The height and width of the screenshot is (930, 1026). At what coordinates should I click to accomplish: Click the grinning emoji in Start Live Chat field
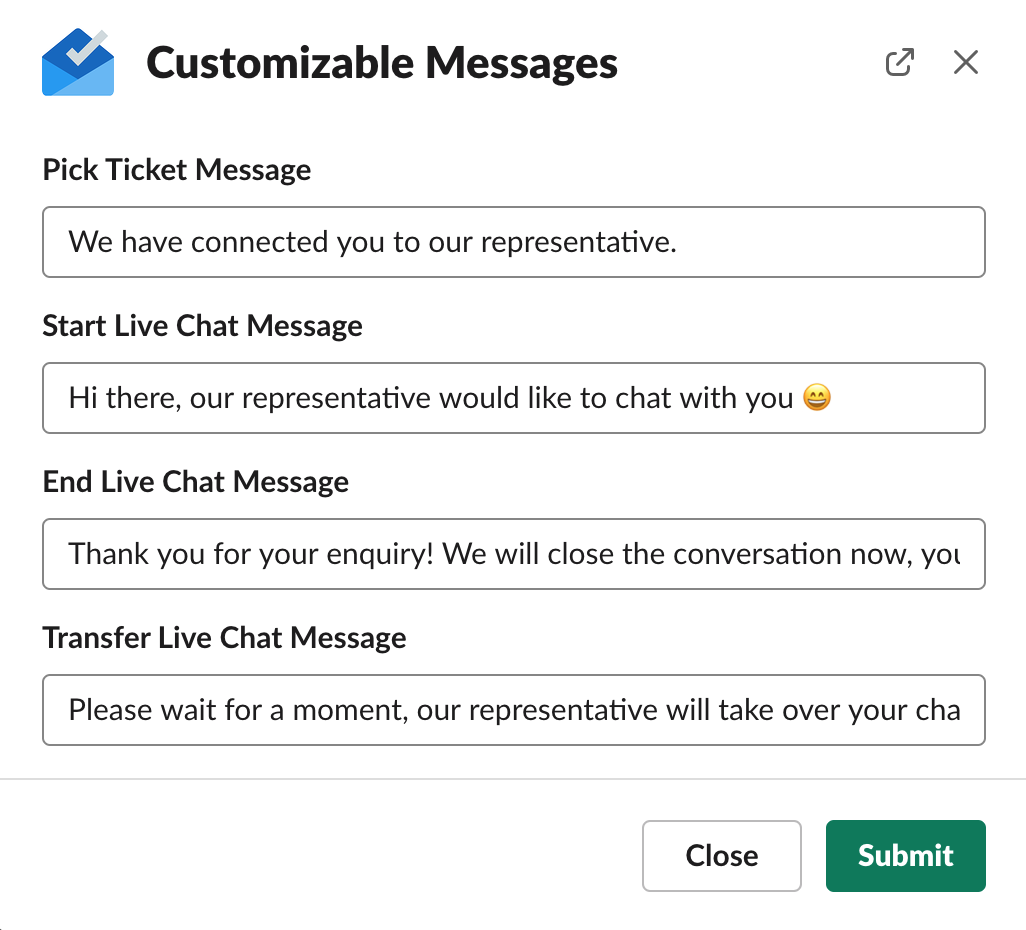(817, 397)
